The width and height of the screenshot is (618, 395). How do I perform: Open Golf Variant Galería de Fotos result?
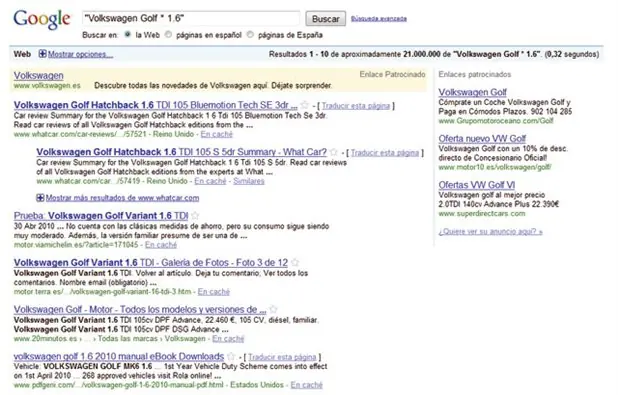click(x=151, y=263)
